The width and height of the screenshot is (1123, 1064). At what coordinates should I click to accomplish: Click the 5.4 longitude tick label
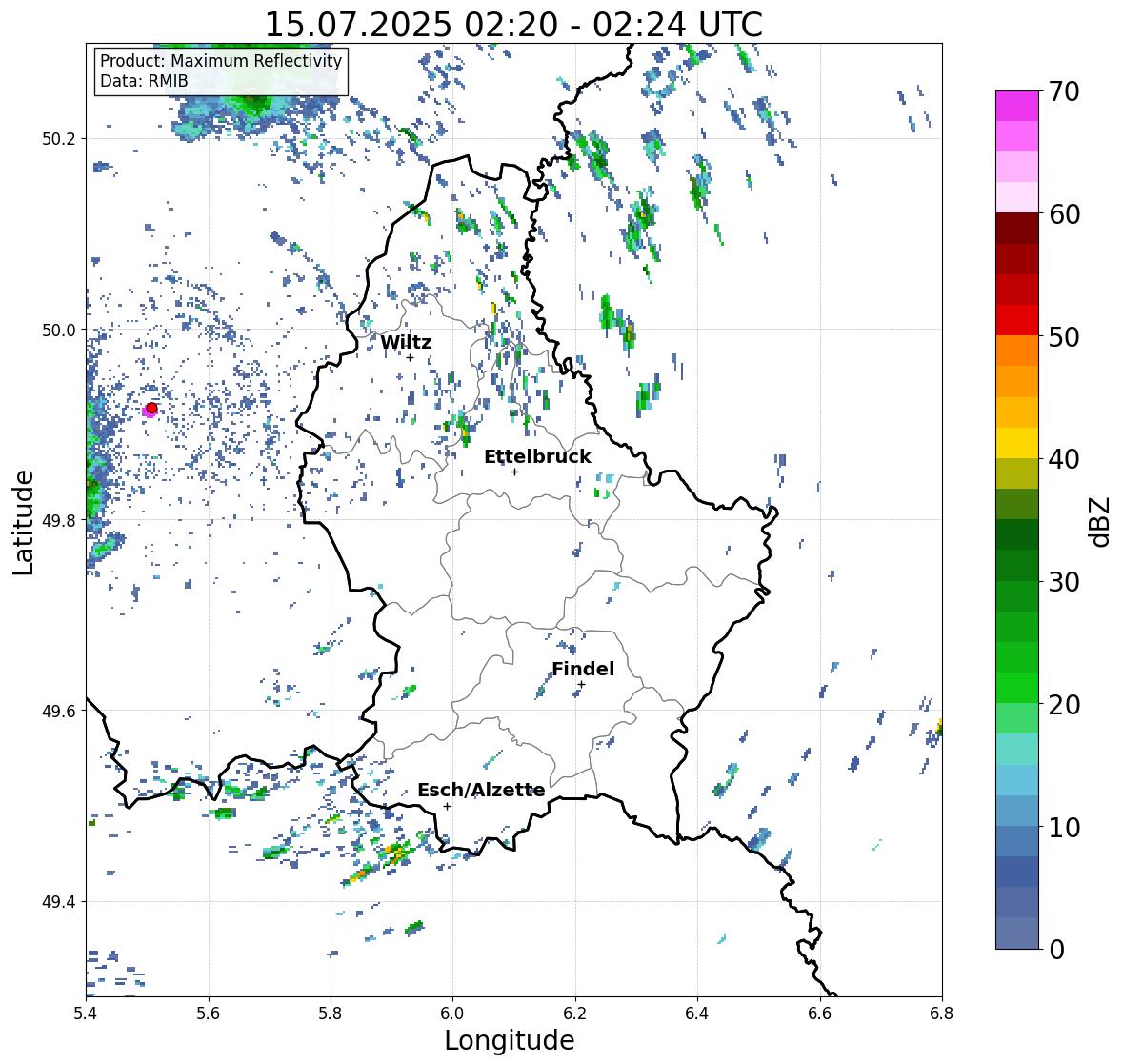click(x=86, y=1014)
